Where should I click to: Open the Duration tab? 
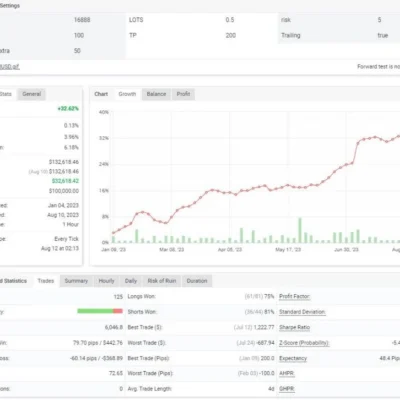pos(197,281)
